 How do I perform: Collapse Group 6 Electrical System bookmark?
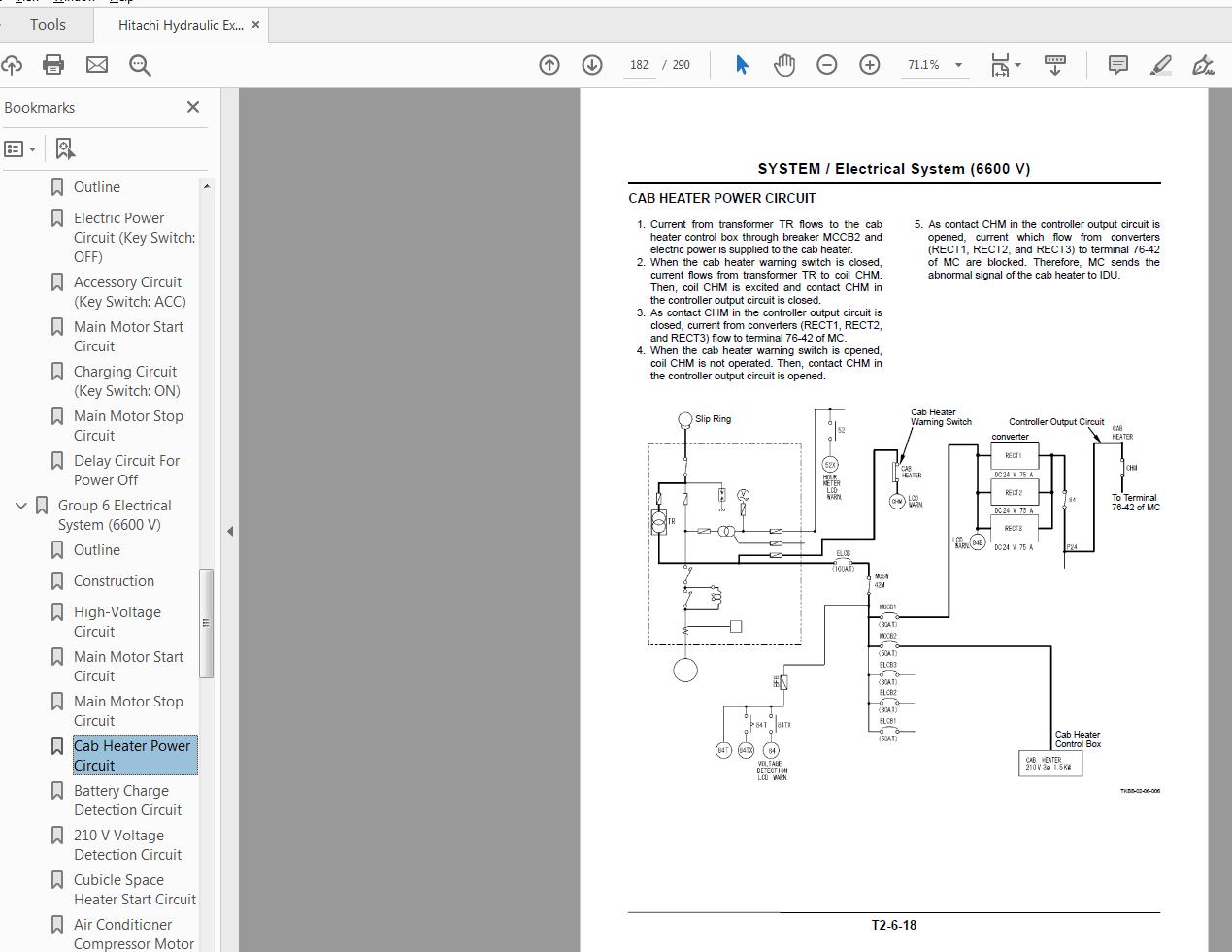[21, 506]
